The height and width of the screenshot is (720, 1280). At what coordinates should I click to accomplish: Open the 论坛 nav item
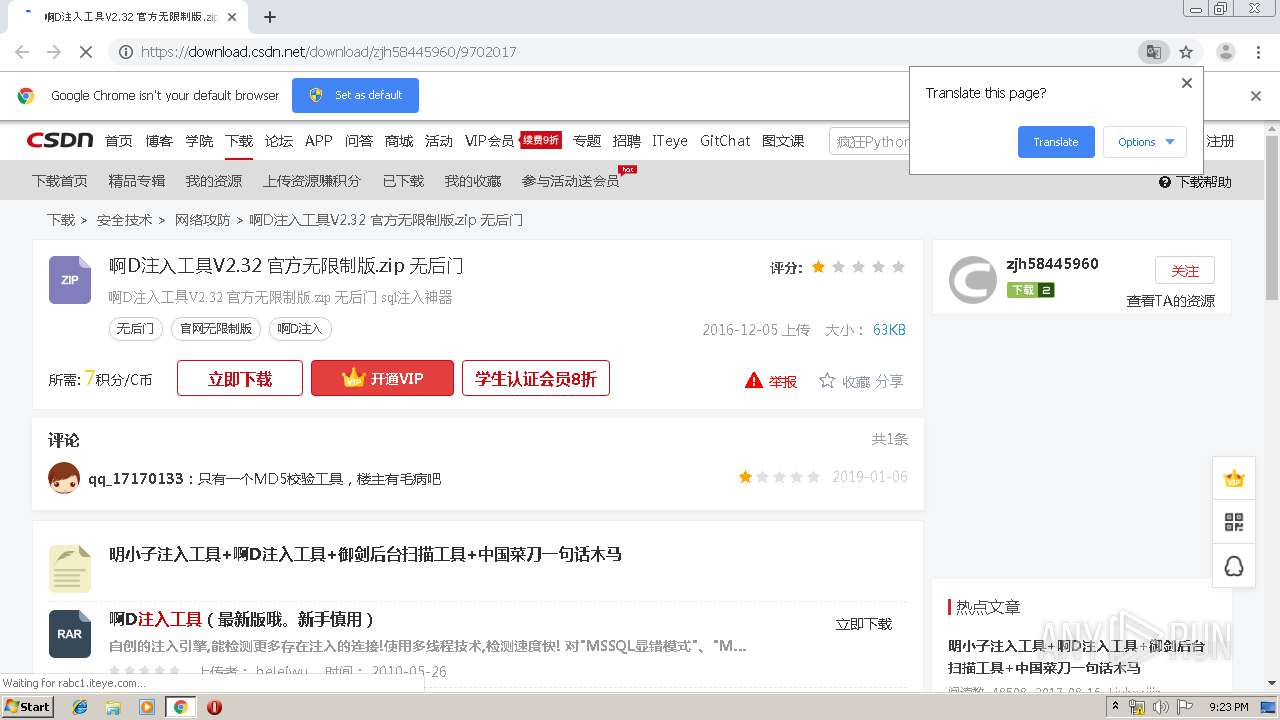click(x=279, y=141)
